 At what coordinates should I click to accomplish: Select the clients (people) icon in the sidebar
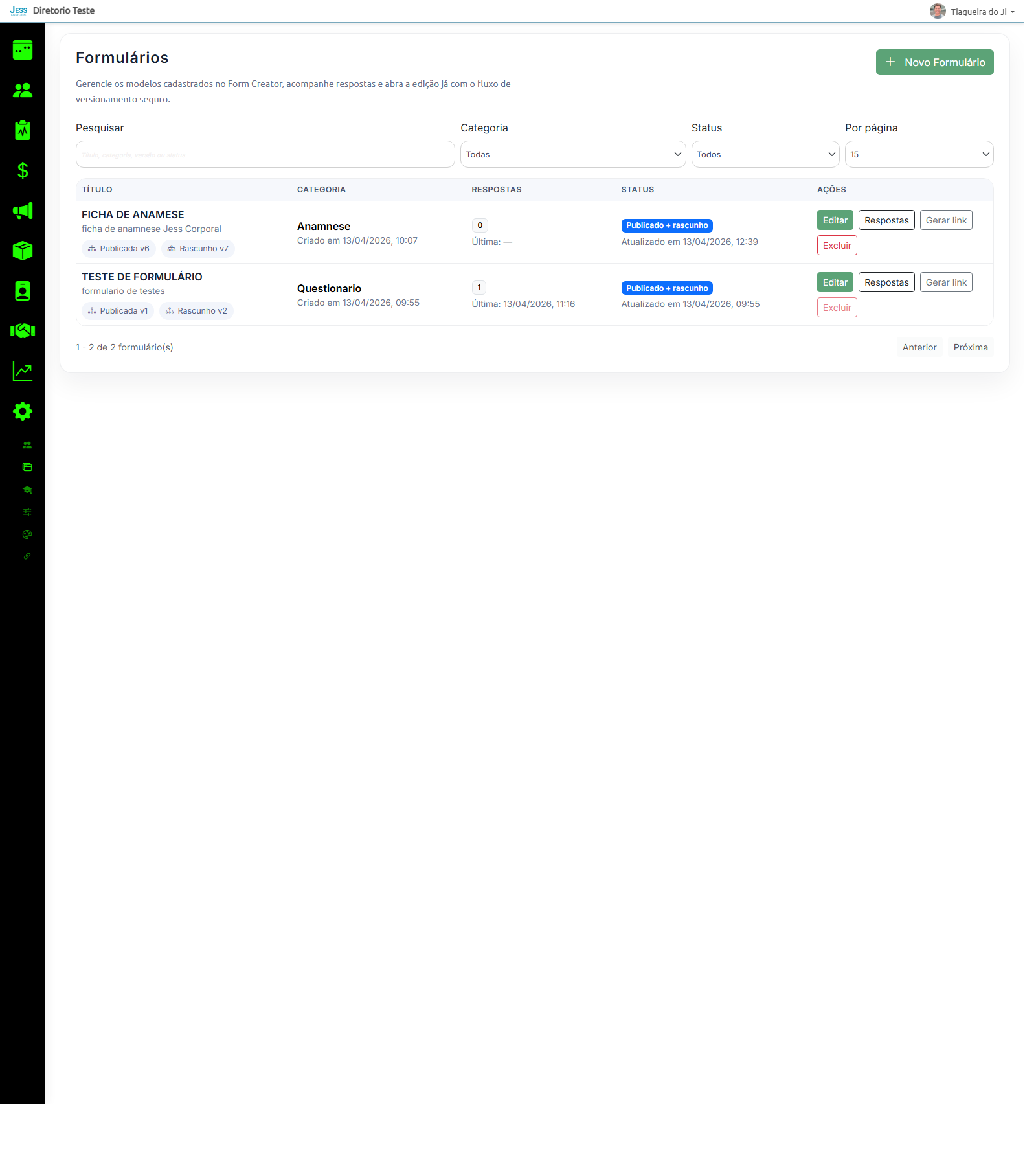[x=22, y=90]
